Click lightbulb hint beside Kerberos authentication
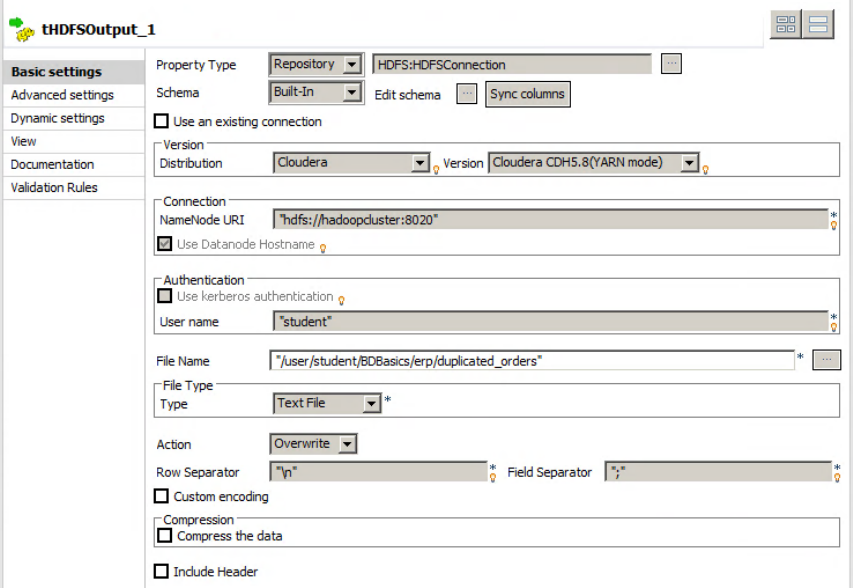This screenshot has height=588, width=853. tap(342, 300)
